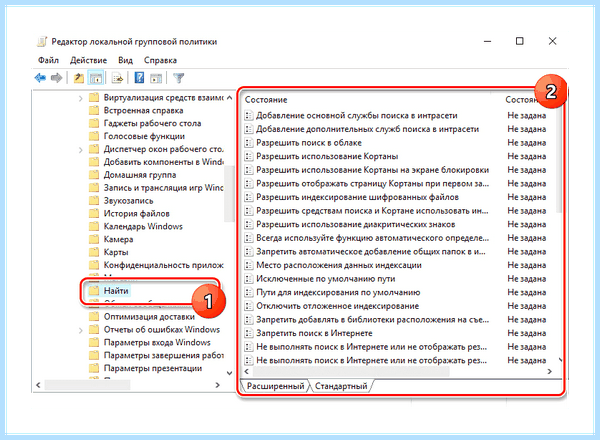Select the Параметры презентации folder
600x440 pixels.
(153, 368)
